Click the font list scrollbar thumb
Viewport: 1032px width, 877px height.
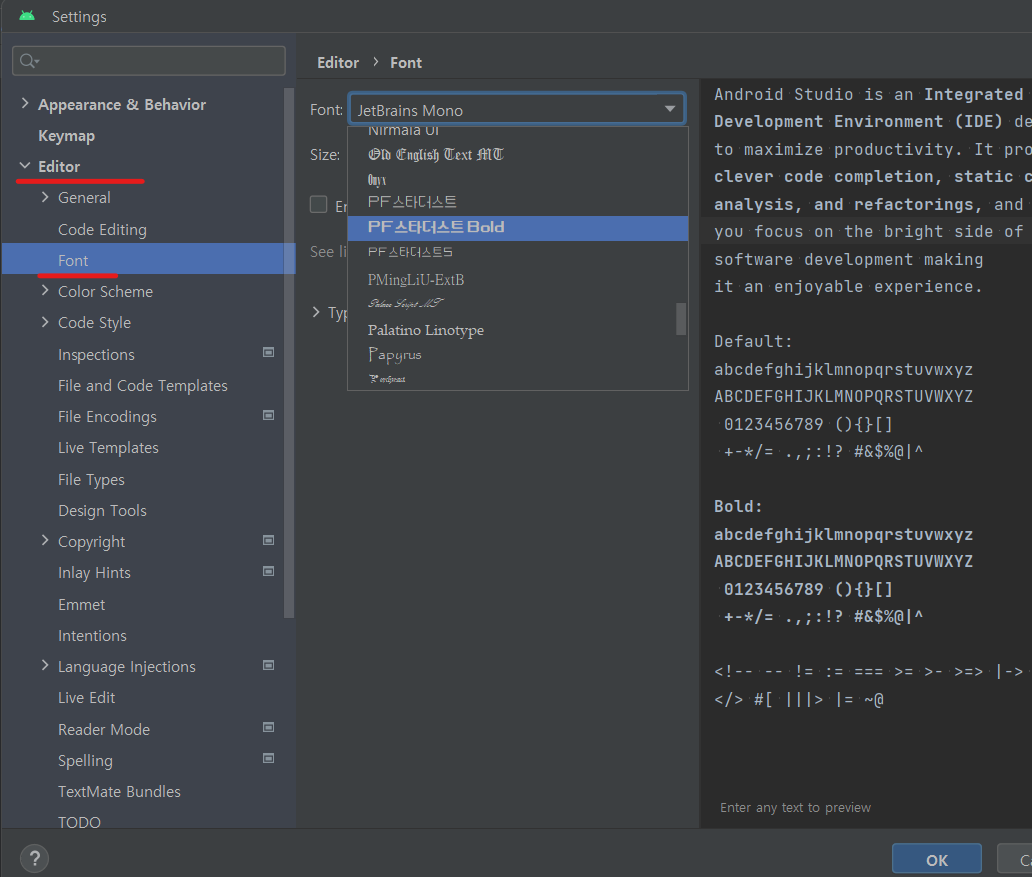coord(681,319)
